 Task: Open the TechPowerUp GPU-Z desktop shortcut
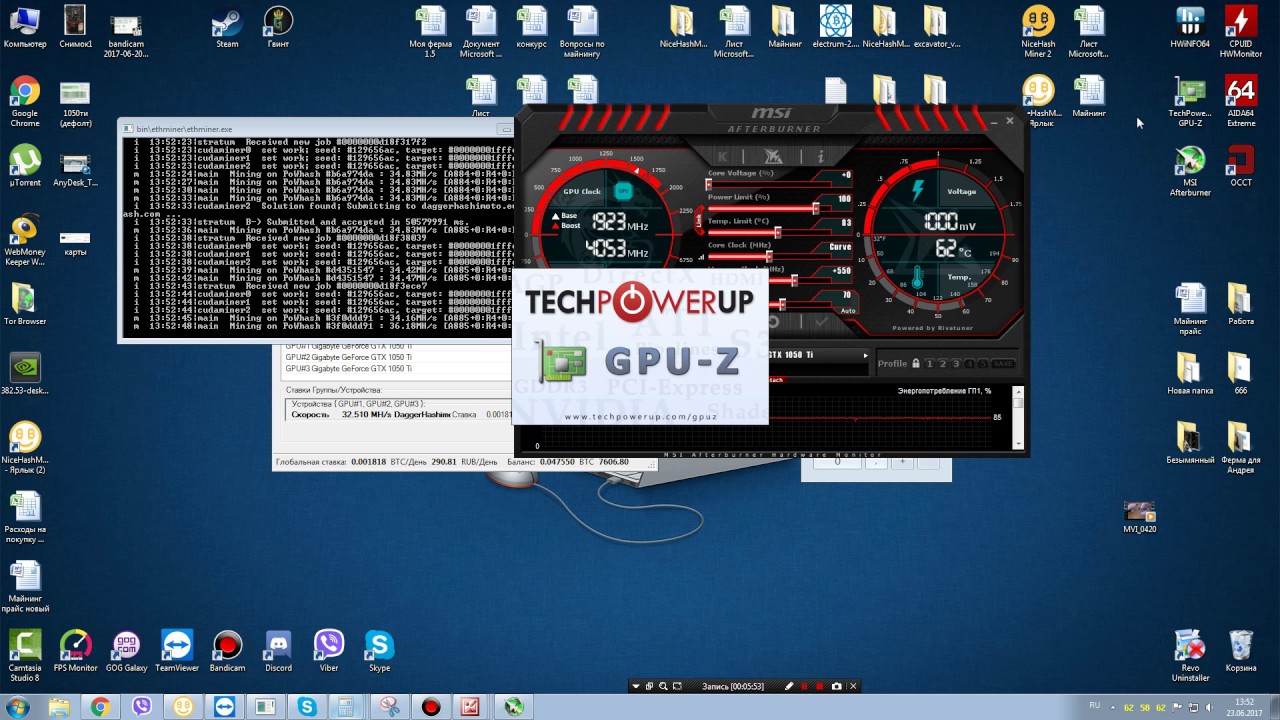[1190, 102]
